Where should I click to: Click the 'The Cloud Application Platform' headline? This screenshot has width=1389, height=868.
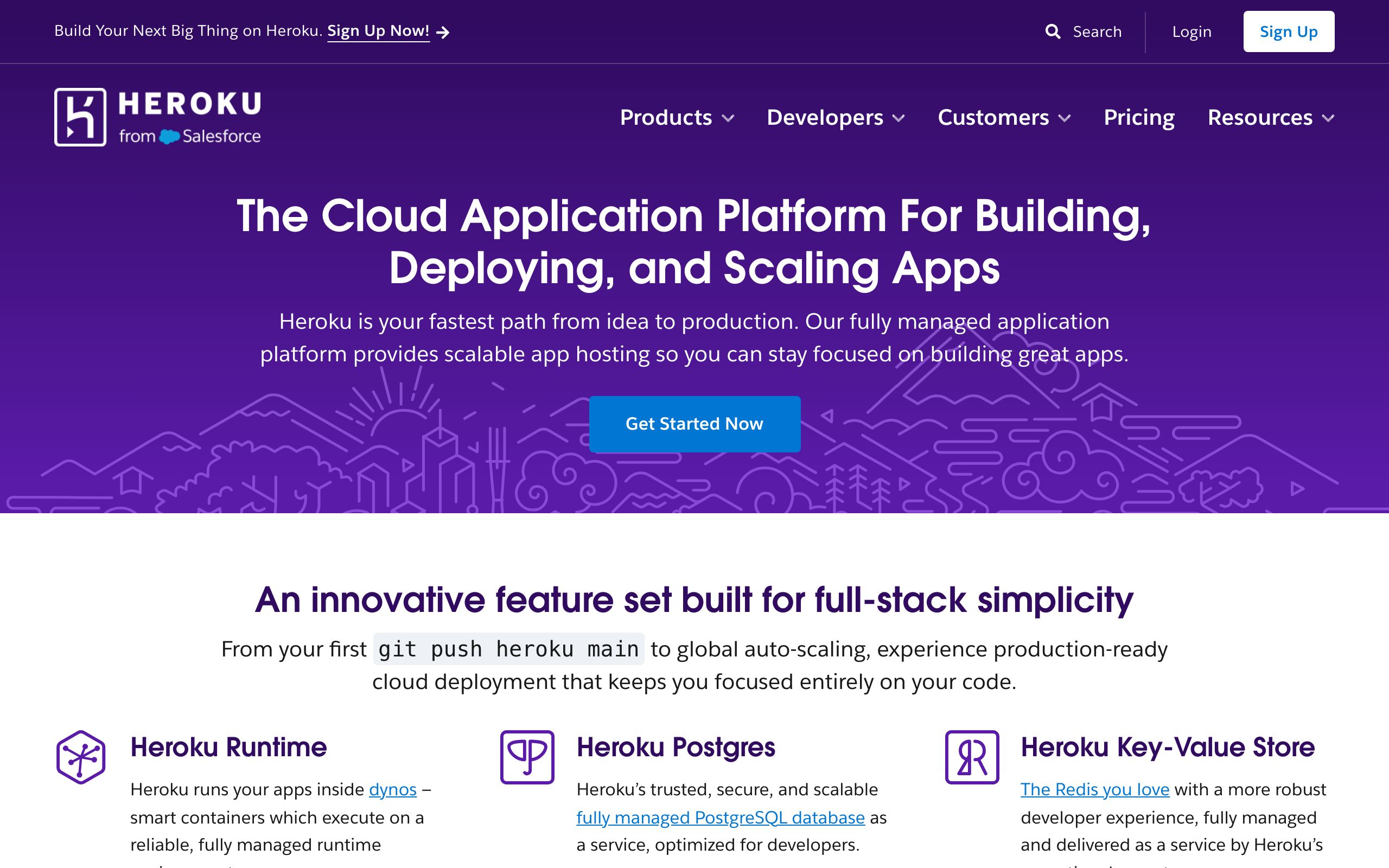694,242
